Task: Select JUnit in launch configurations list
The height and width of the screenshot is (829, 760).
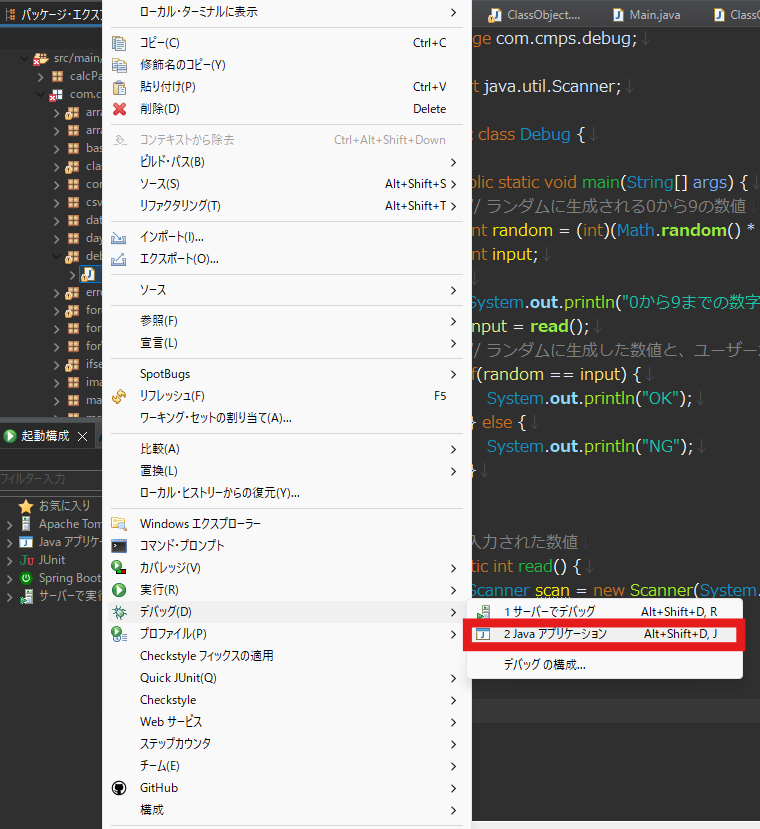Action: coord(51,560)
